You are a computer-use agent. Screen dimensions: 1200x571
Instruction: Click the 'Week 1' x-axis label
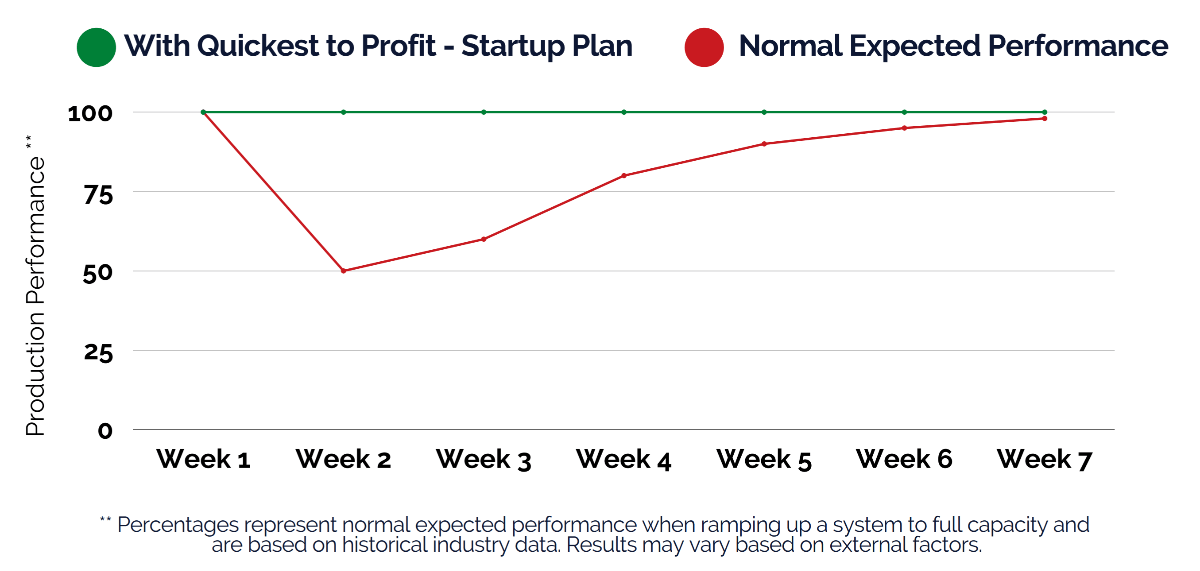(x=203, y=460)
